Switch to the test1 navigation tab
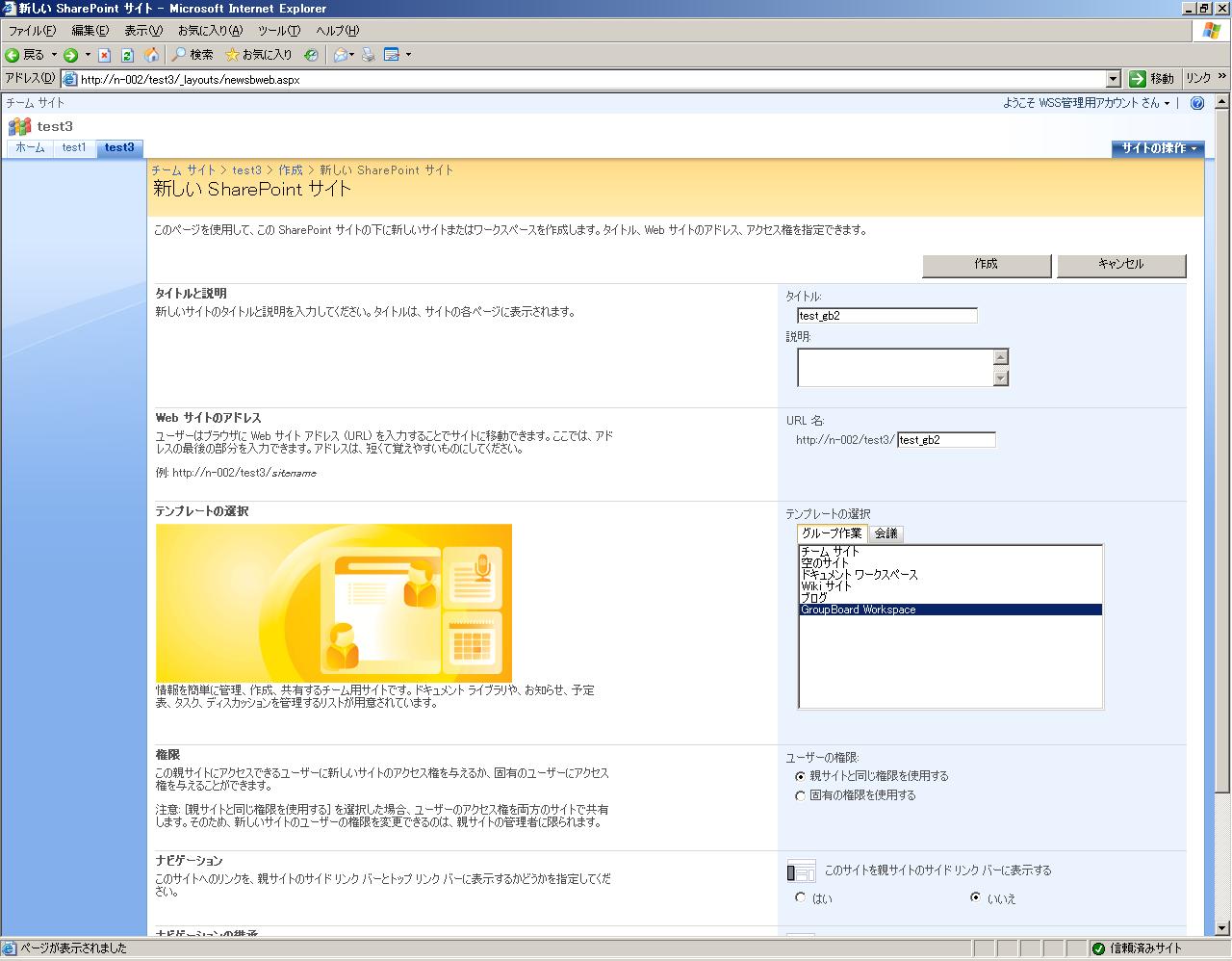1232x961 pixels. tap(74, 147)
